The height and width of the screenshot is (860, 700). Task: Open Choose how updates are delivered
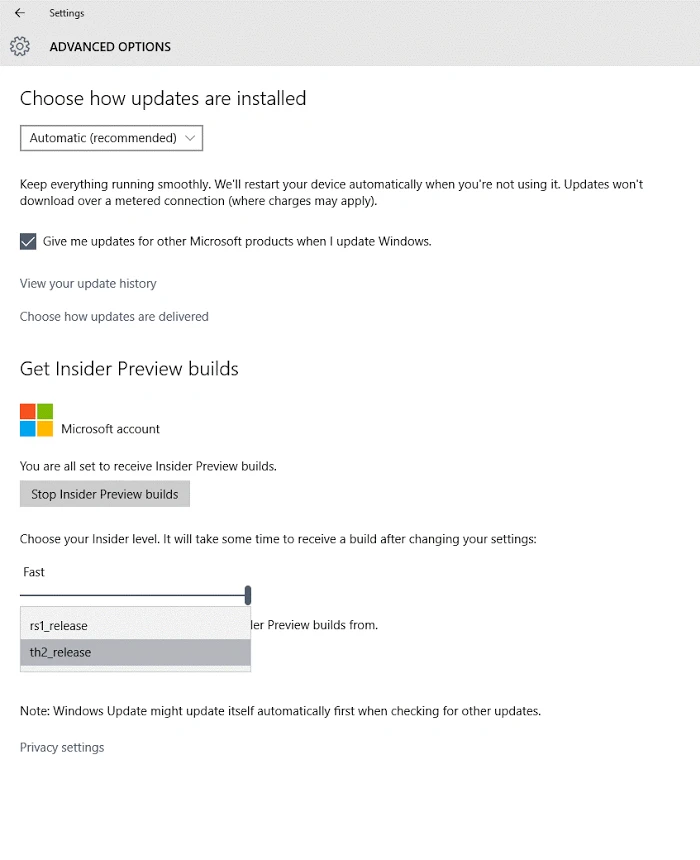(114, 316)
